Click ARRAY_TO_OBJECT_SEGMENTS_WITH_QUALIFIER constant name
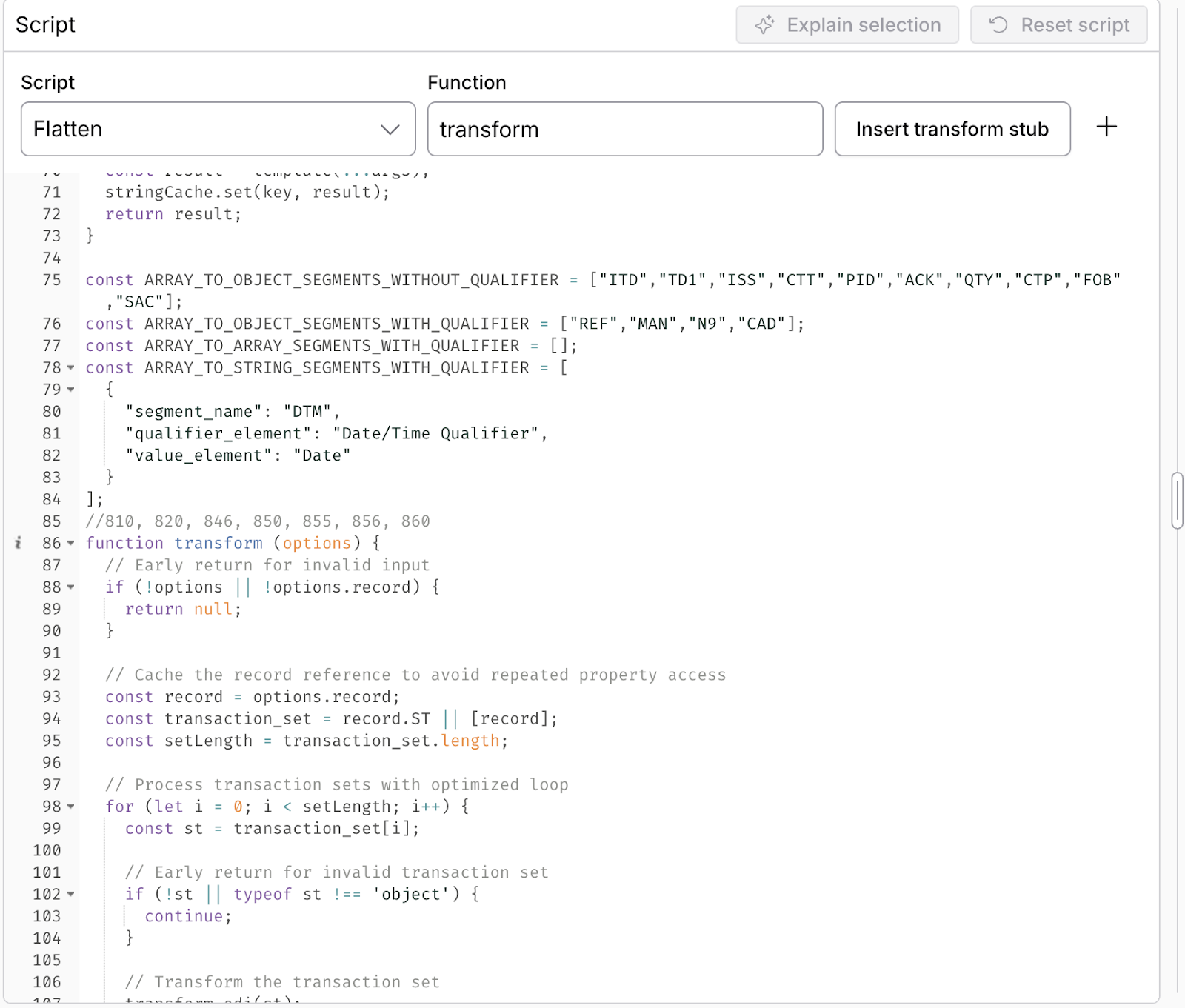The width and height of the screenshot is (1185, 1008). coord(337,324)
